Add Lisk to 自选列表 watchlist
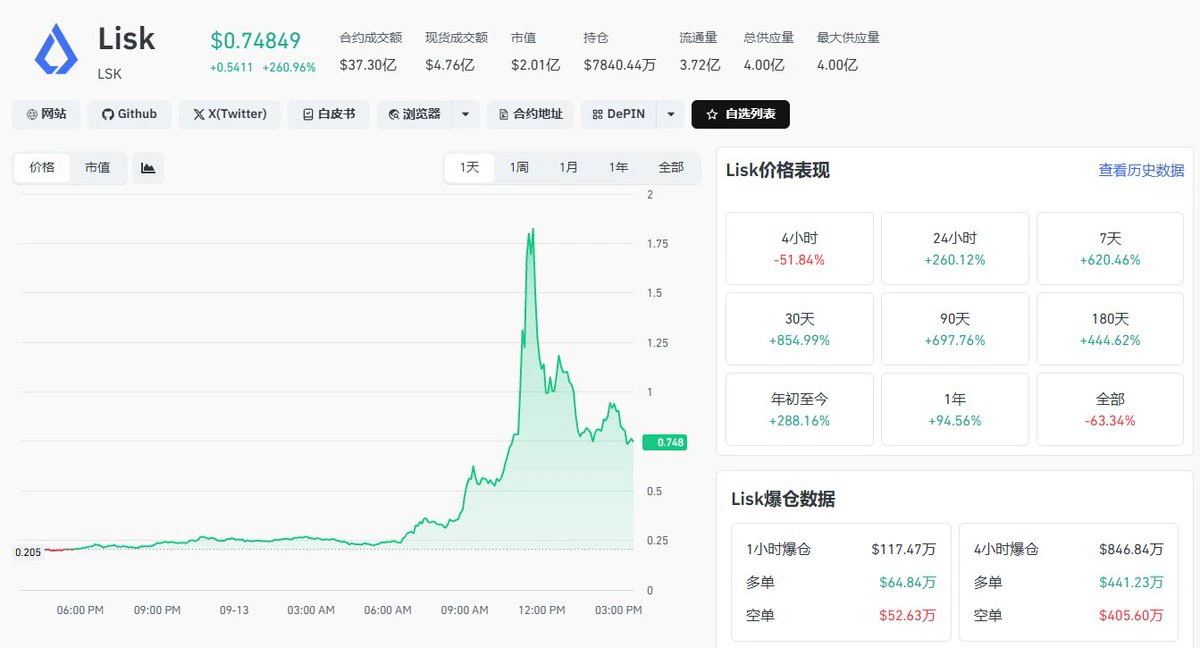1200x648 pixels. pyautogui.click(x=741, y=114)
